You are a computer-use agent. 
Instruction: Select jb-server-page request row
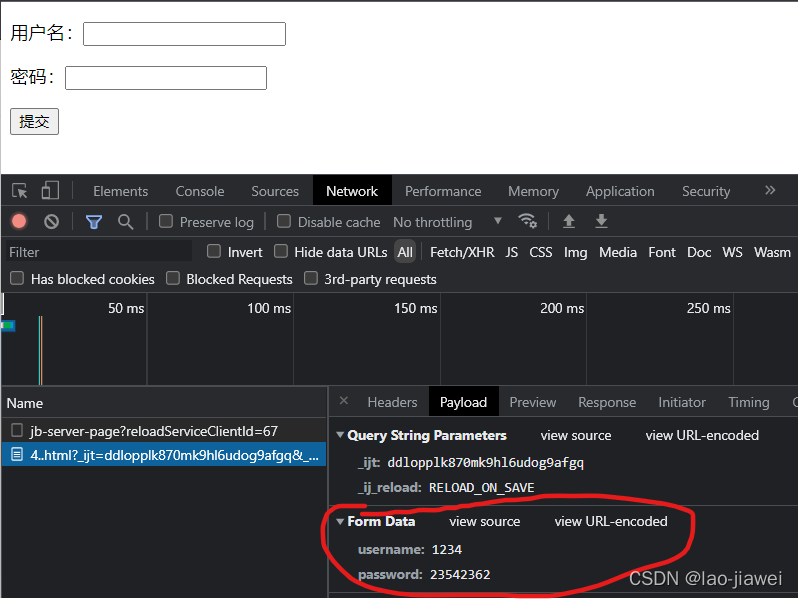164,431
